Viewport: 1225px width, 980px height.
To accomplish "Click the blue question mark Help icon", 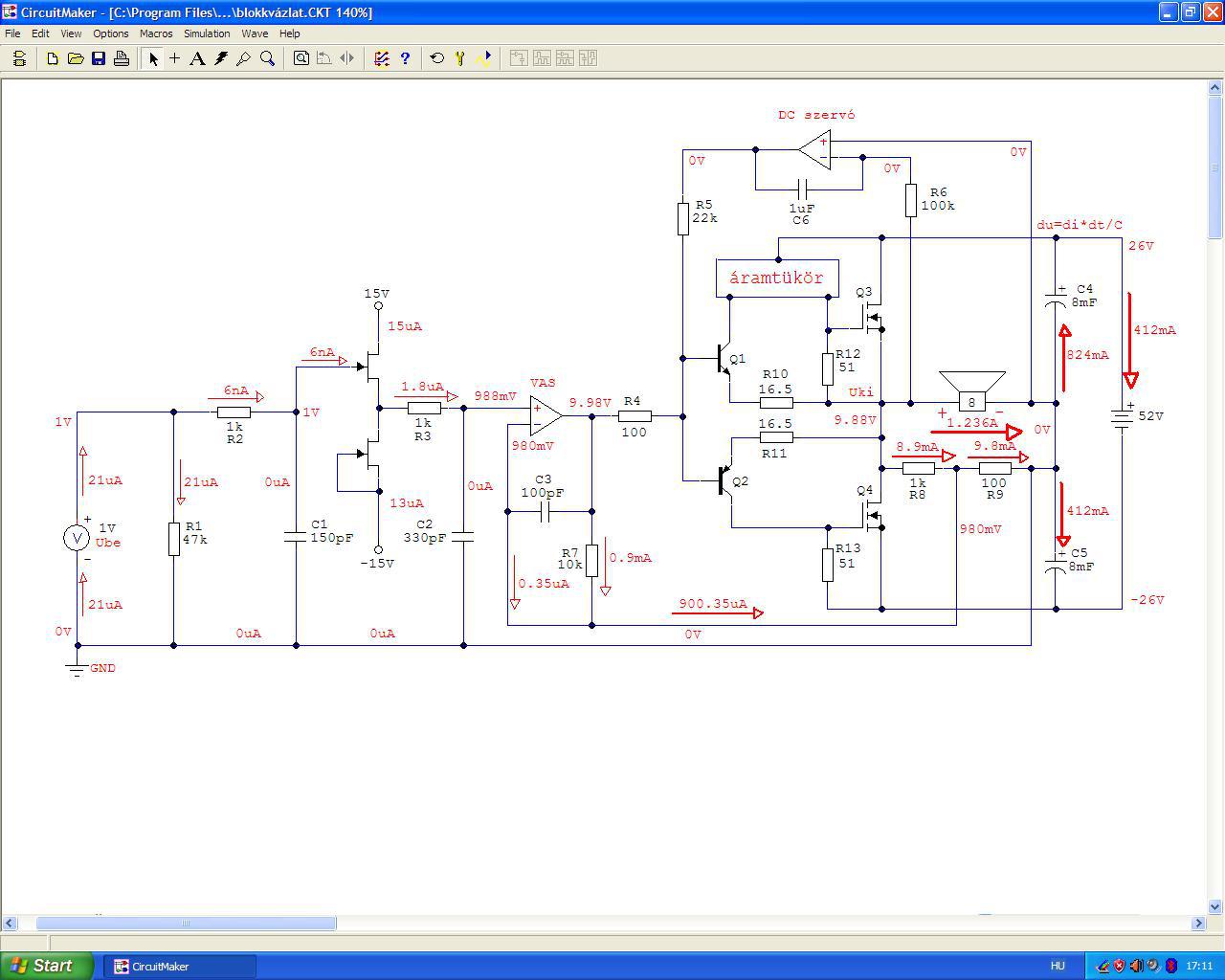I will 405,58.
